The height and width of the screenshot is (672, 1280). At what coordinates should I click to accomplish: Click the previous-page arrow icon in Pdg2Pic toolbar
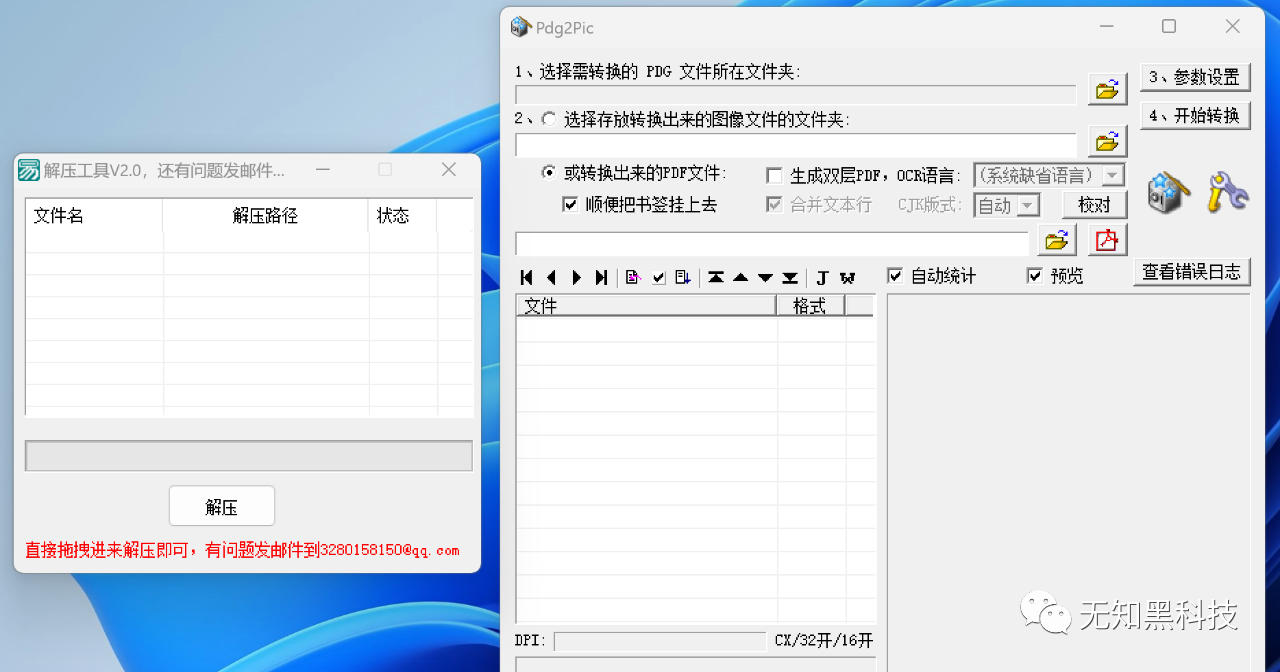[552, 278]
